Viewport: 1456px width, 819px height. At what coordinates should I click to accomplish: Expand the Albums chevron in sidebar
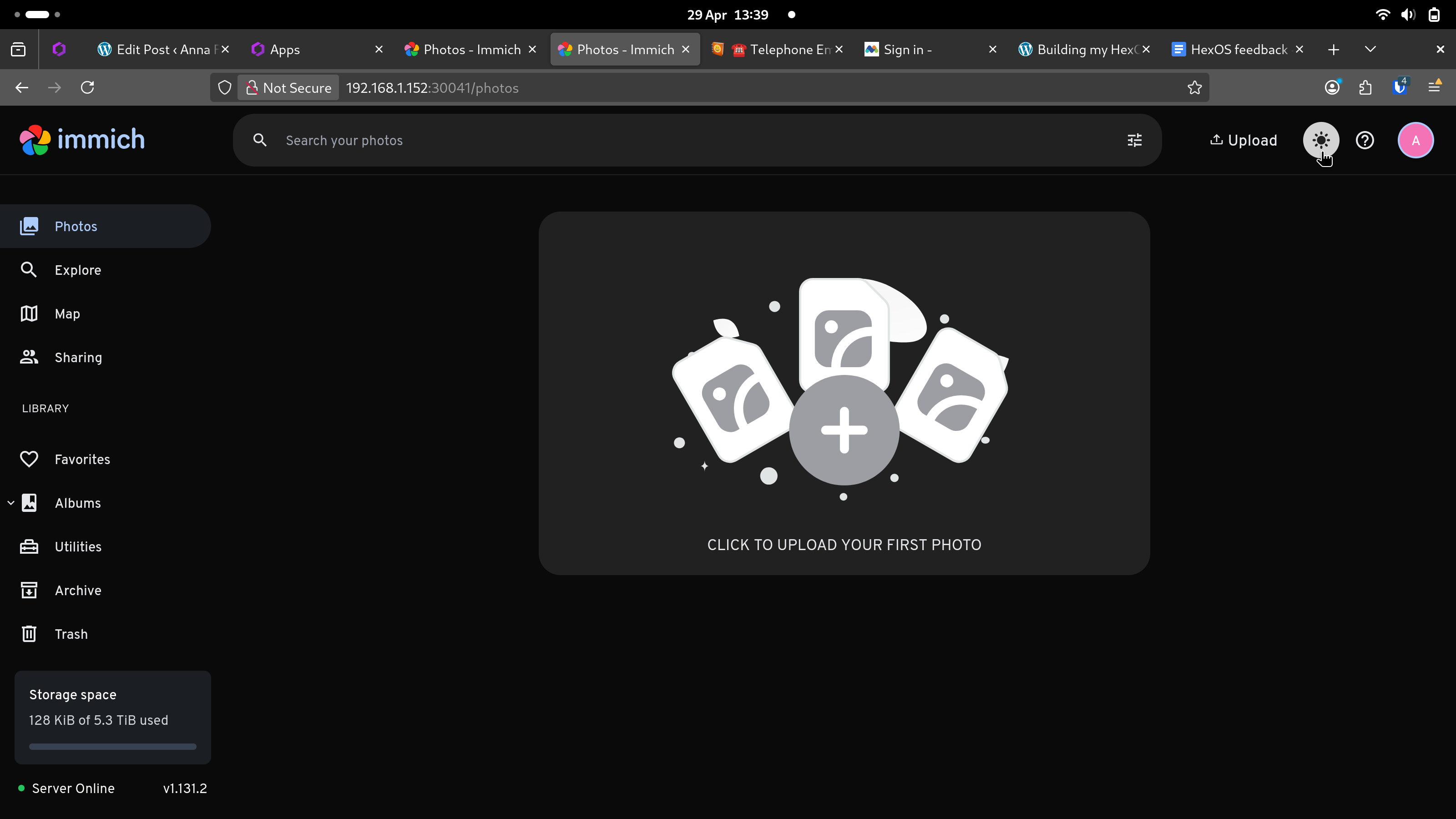pyautogui.click(x=11, y=503)
